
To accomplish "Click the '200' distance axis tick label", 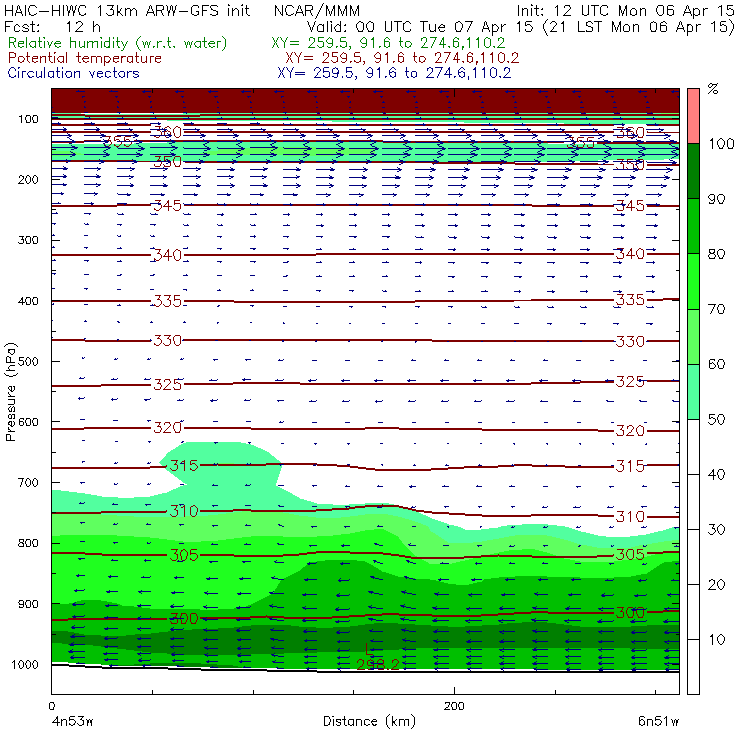I will (454, 706).
